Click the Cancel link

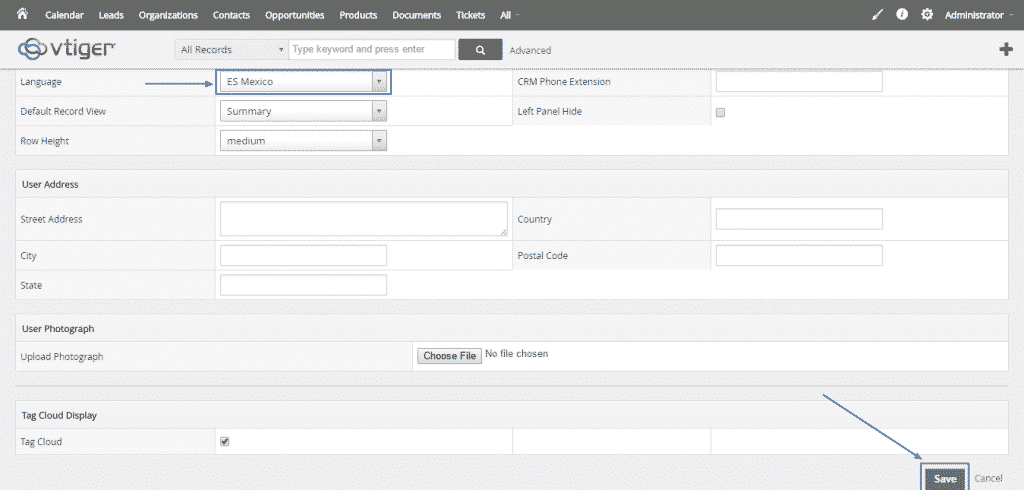tap(988, 479)
